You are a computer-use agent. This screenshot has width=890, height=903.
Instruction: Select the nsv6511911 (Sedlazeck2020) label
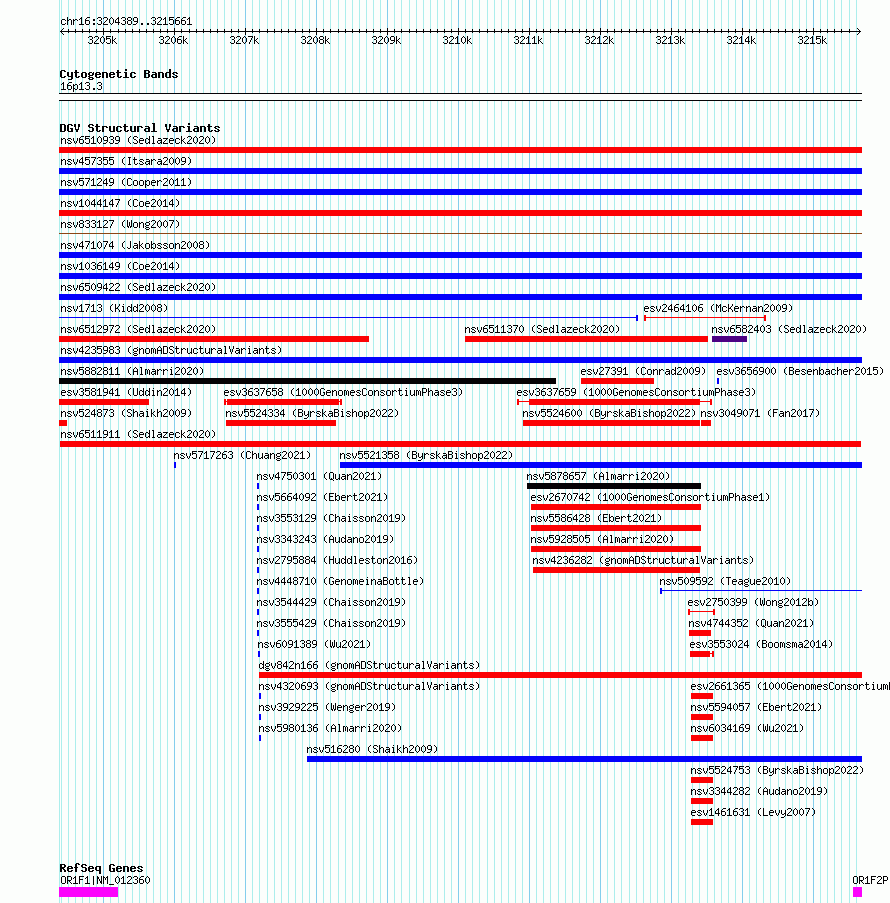pos(138,435)
